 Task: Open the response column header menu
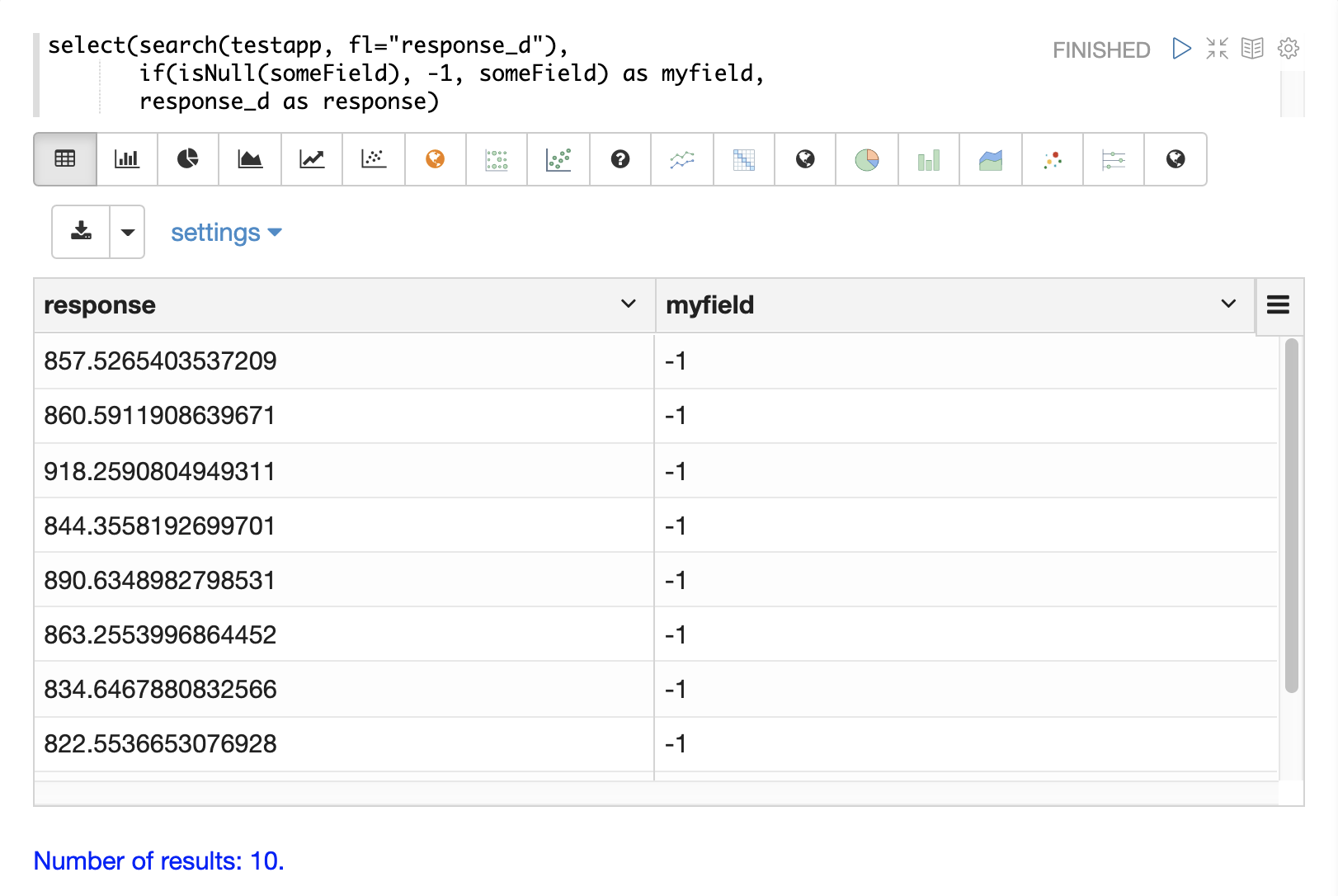click(628, 304)
